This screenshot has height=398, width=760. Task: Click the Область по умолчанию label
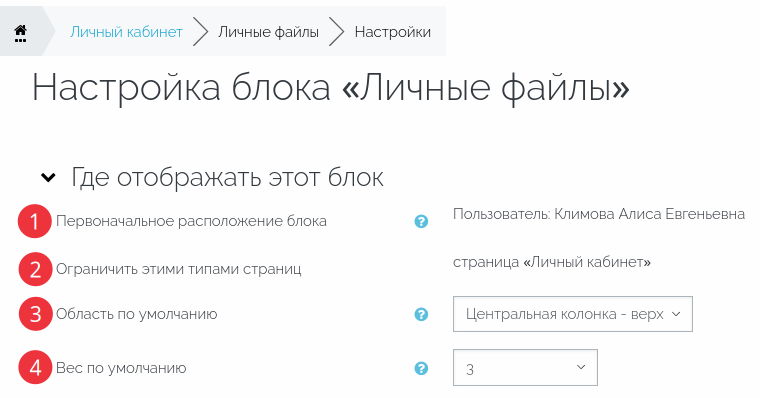point(137,314)
